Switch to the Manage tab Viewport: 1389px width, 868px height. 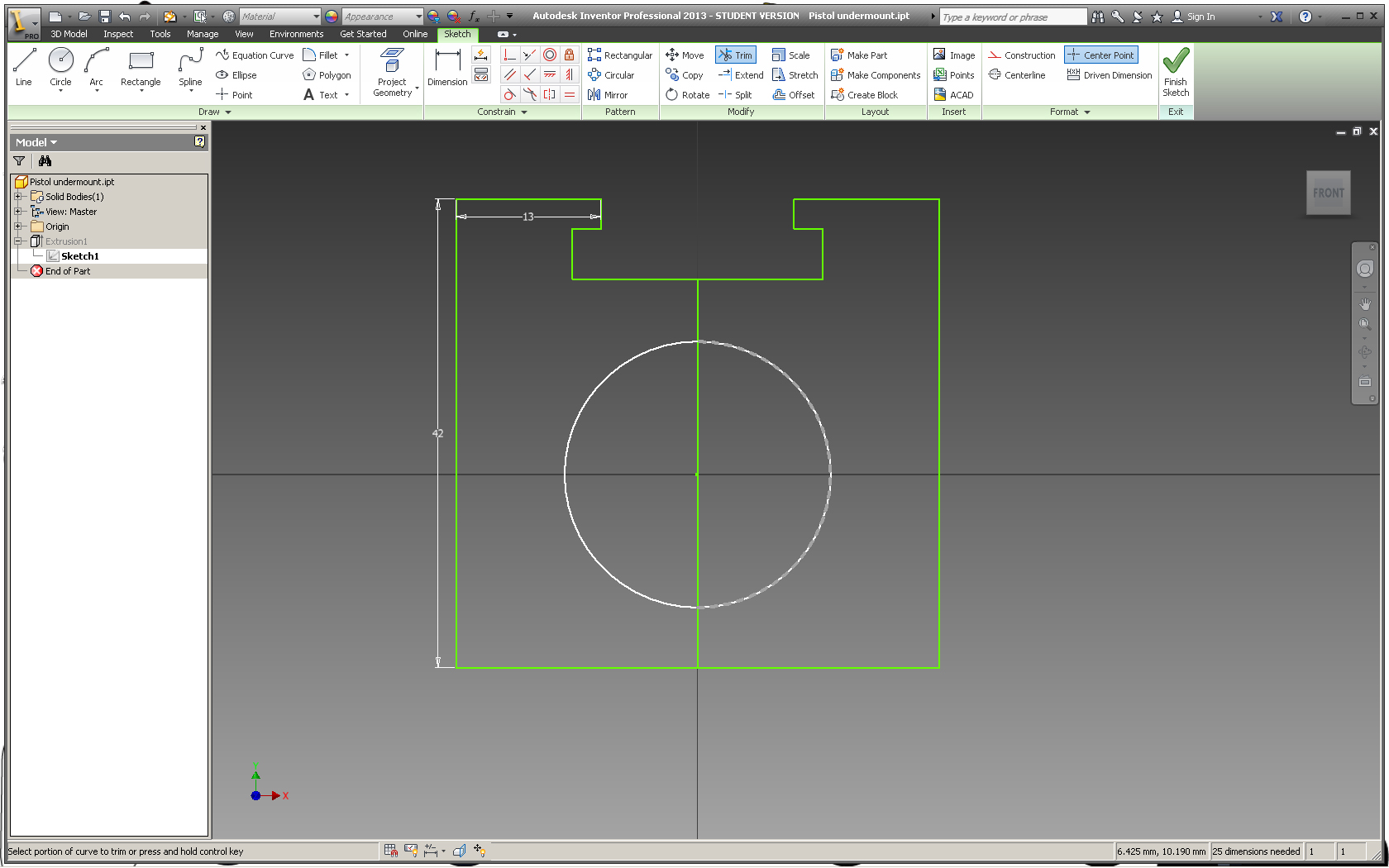[203, 34]
